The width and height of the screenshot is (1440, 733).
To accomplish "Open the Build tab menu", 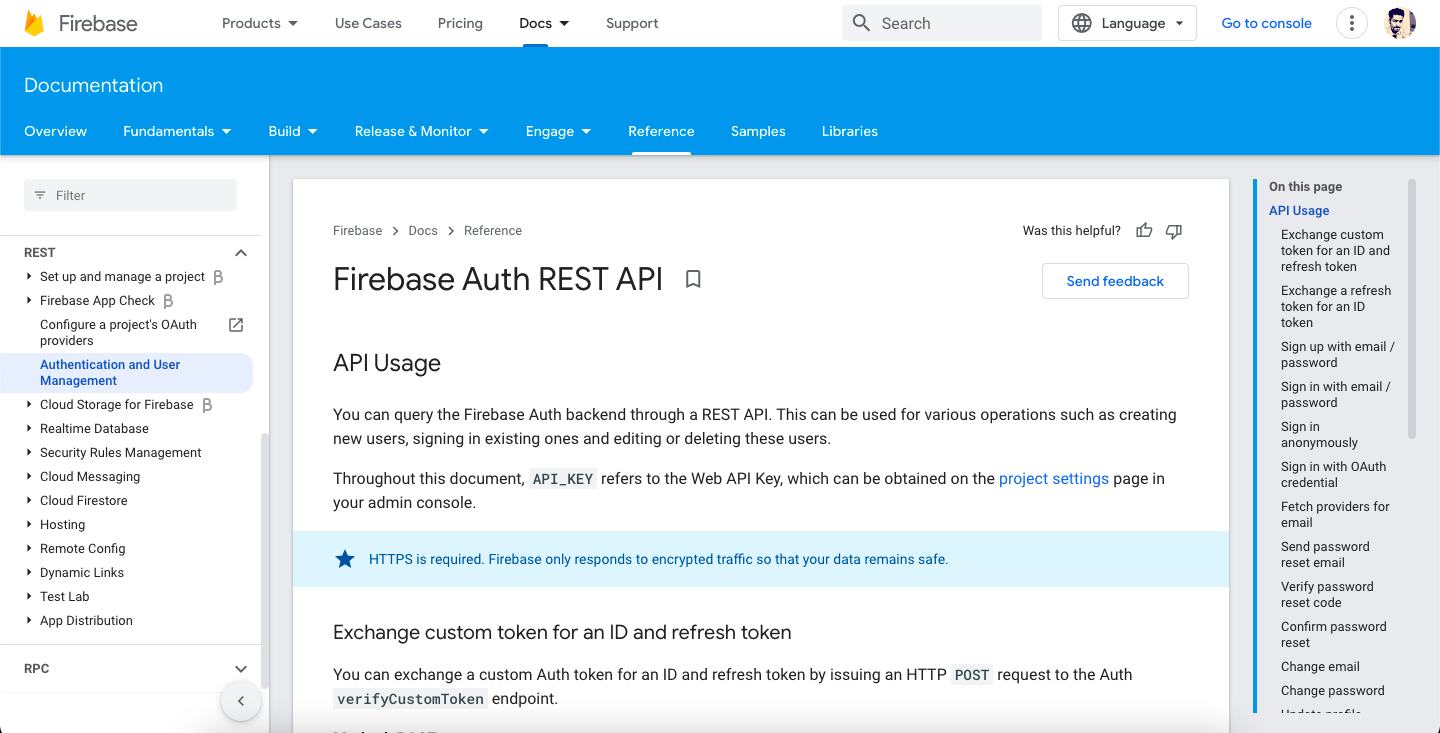I will [x=293, y=131].
